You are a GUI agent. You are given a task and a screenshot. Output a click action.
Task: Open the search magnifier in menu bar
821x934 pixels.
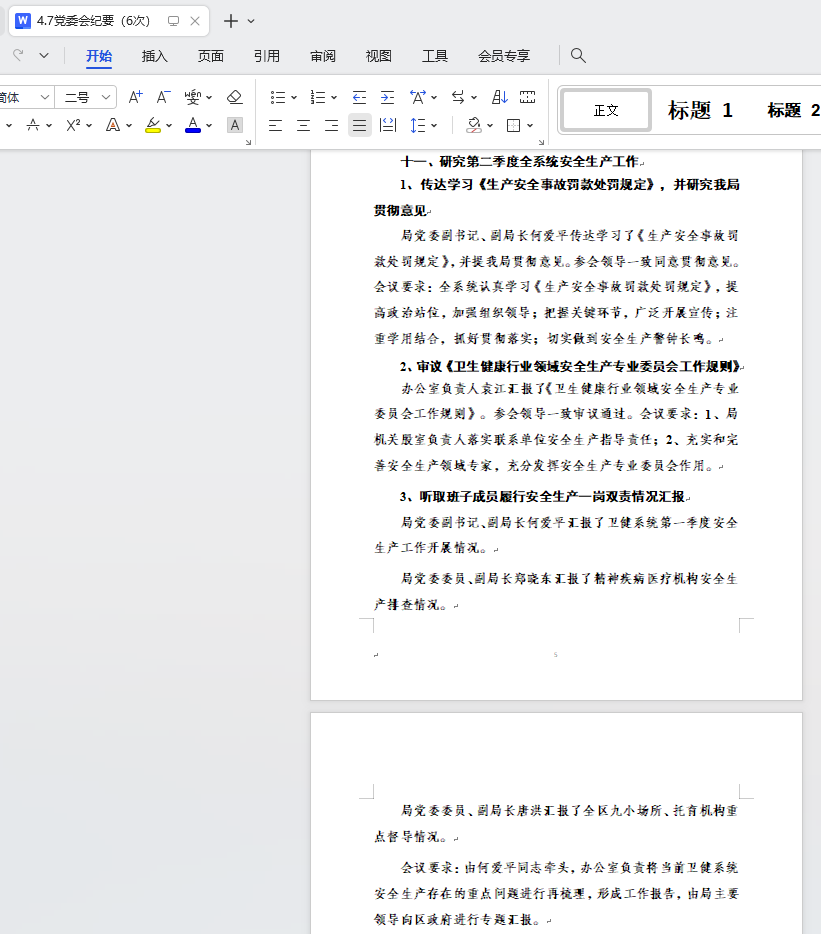(578, 56)
